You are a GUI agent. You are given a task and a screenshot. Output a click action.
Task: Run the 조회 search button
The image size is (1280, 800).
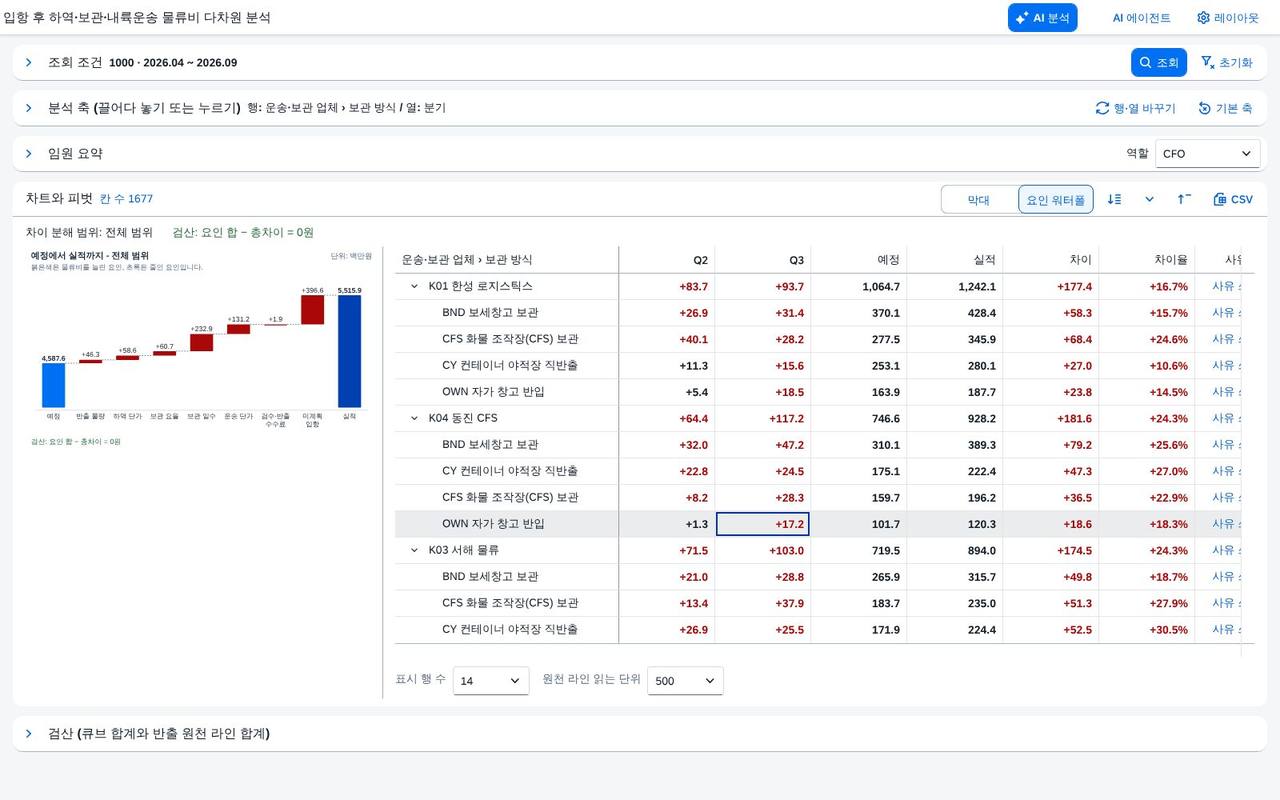click(1159, 62)
